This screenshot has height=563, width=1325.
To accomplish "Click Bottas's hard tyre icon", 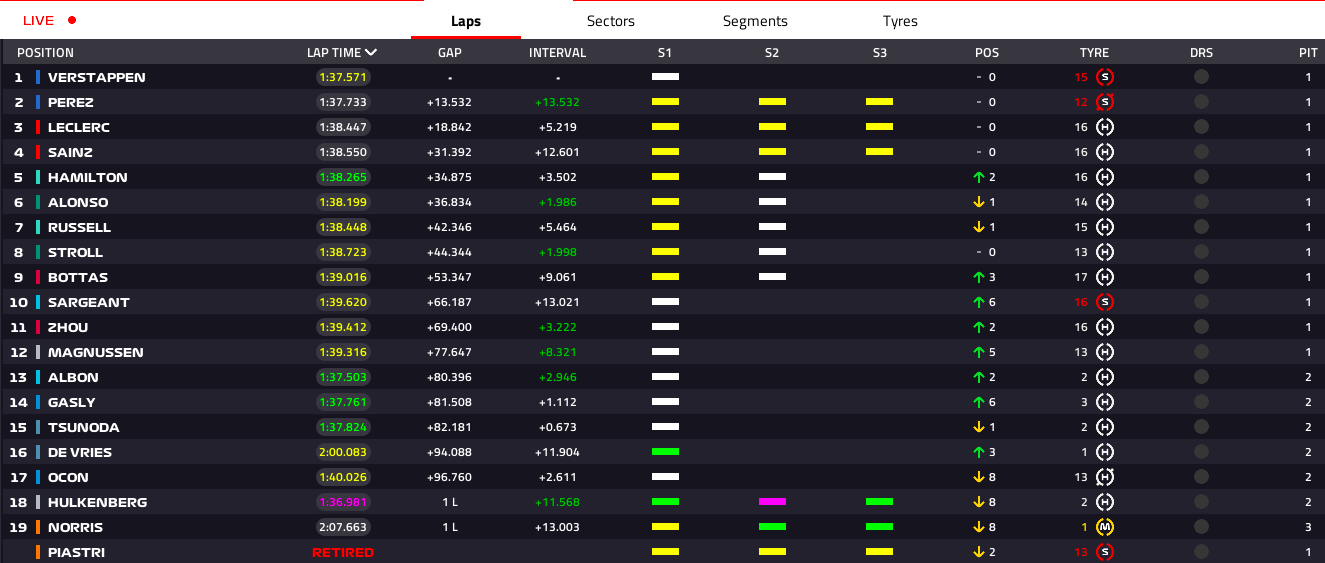I will pyautogui.click(x=1105, y=277).
